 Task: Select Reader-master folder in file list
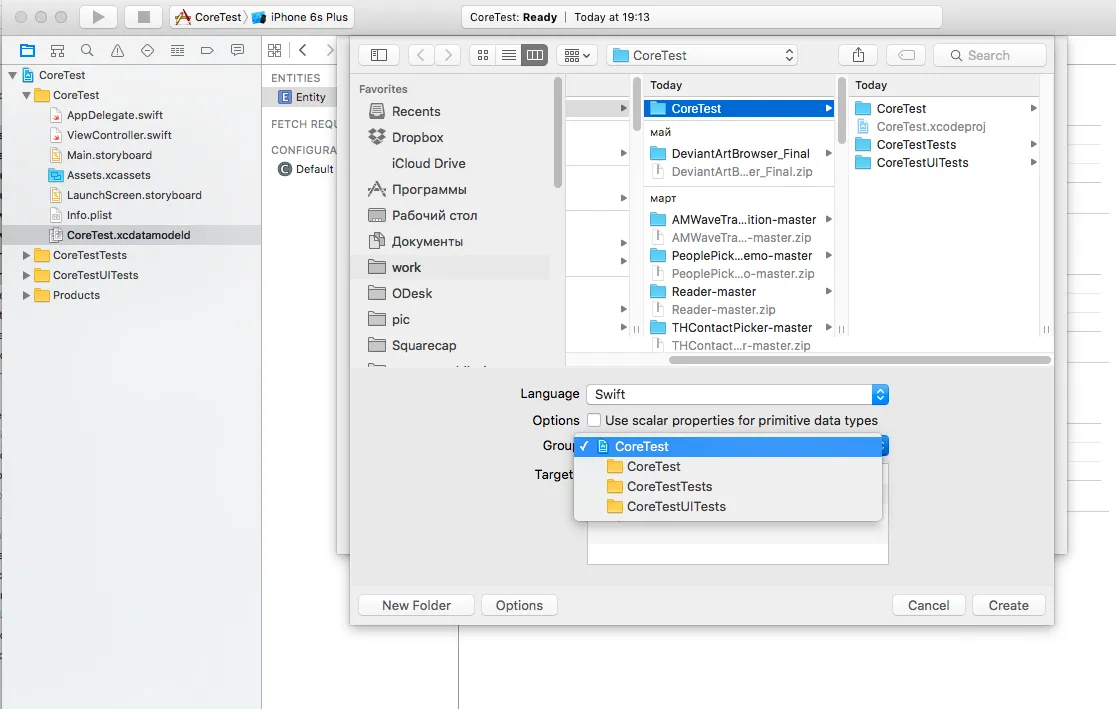point(740,291)
